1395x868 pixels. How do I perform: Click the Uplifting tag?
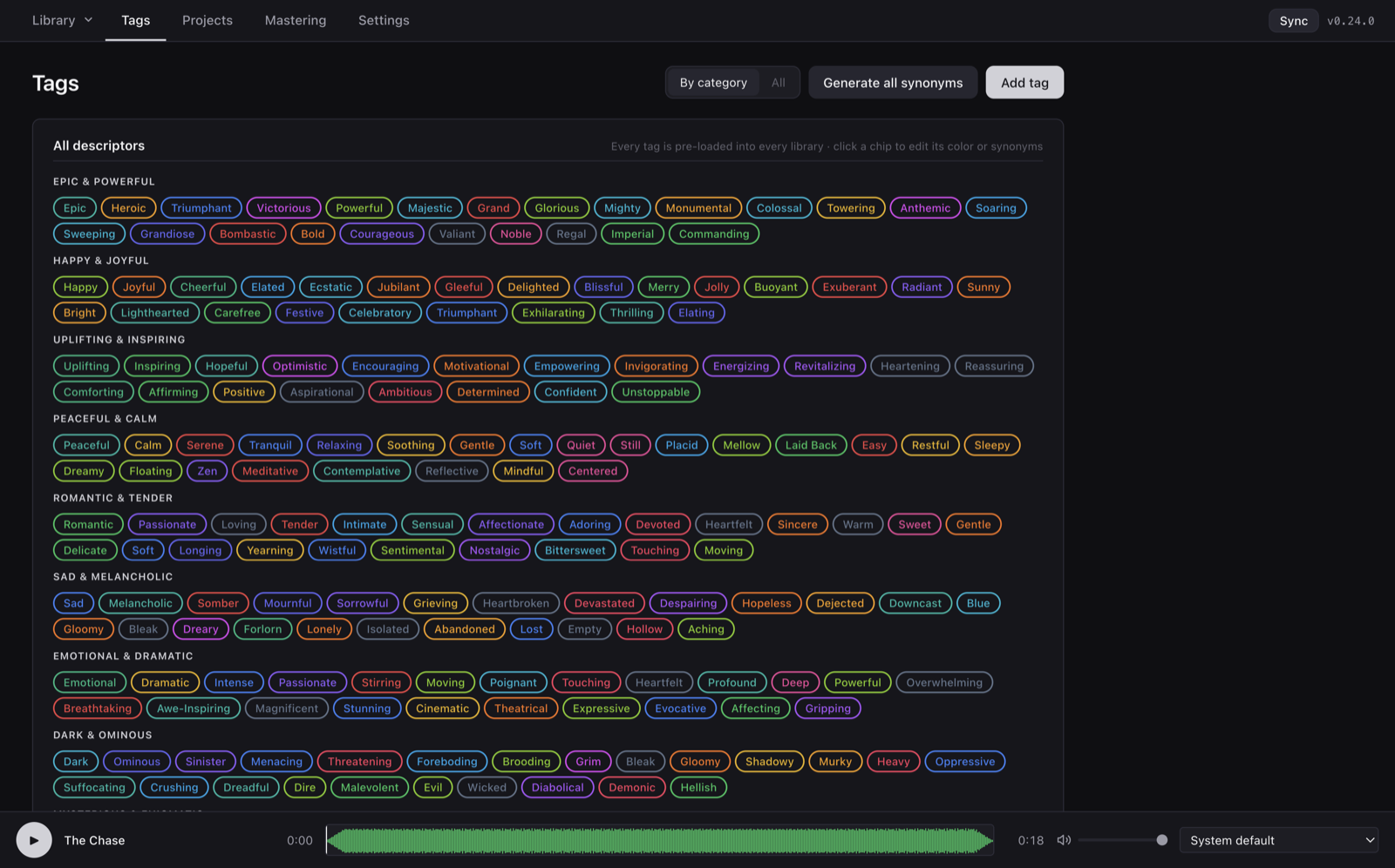click(x=86, y=366)
